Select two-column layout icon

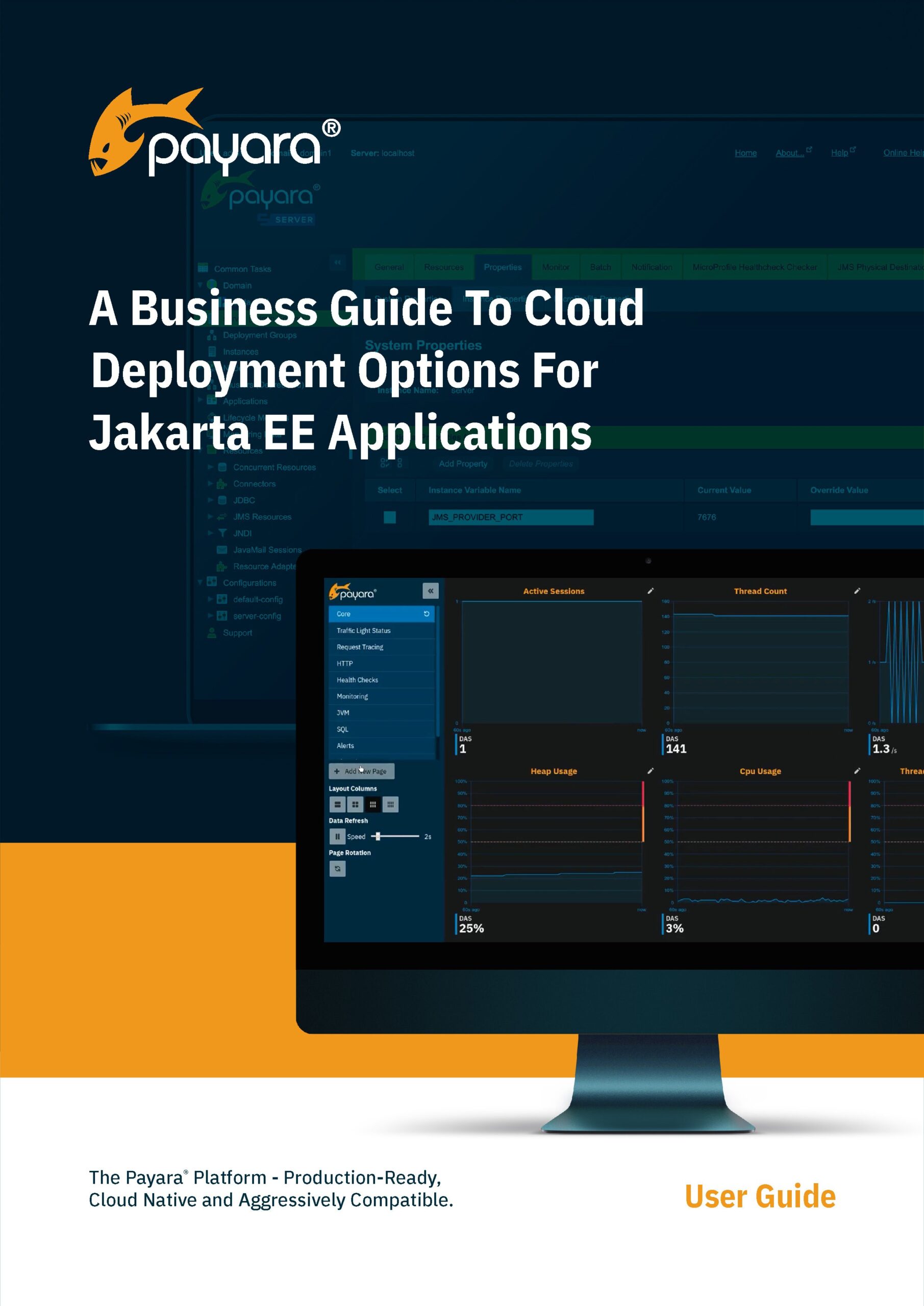[355, 805]
